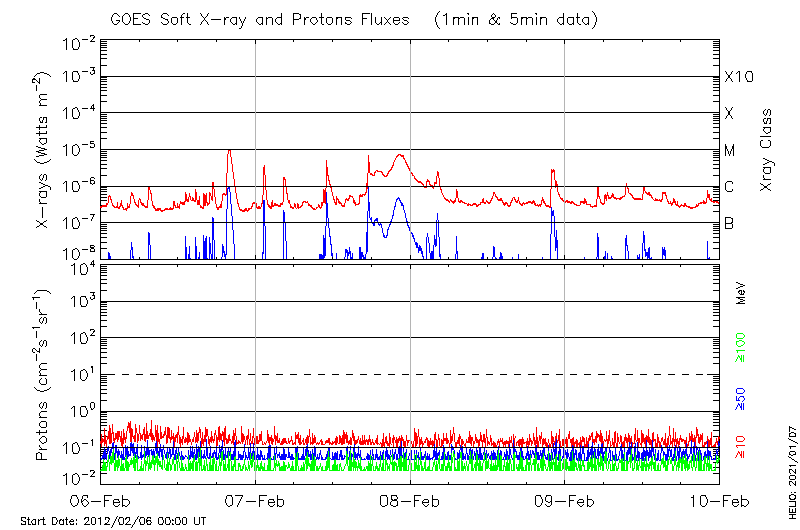Viewport: 800px width, 530px height.
Task: Click the Xray Class vertical axis title
Action: point(767,150)
